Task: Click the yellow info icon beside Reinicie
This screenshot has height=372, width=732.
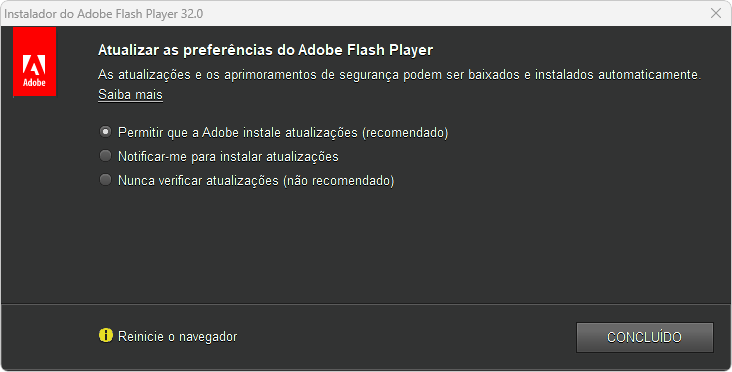Action: [106, 335]
